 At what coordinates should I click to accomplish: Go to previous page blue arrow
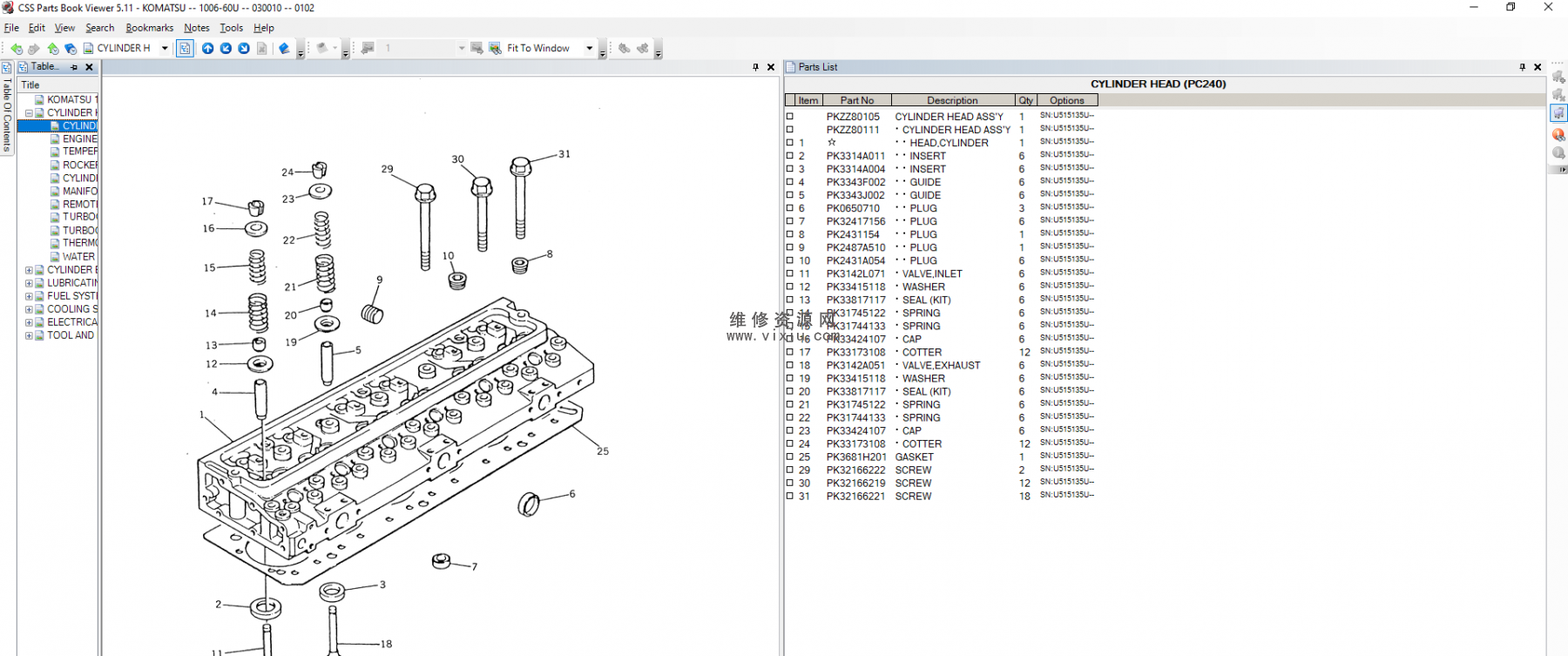pos(226,49)
